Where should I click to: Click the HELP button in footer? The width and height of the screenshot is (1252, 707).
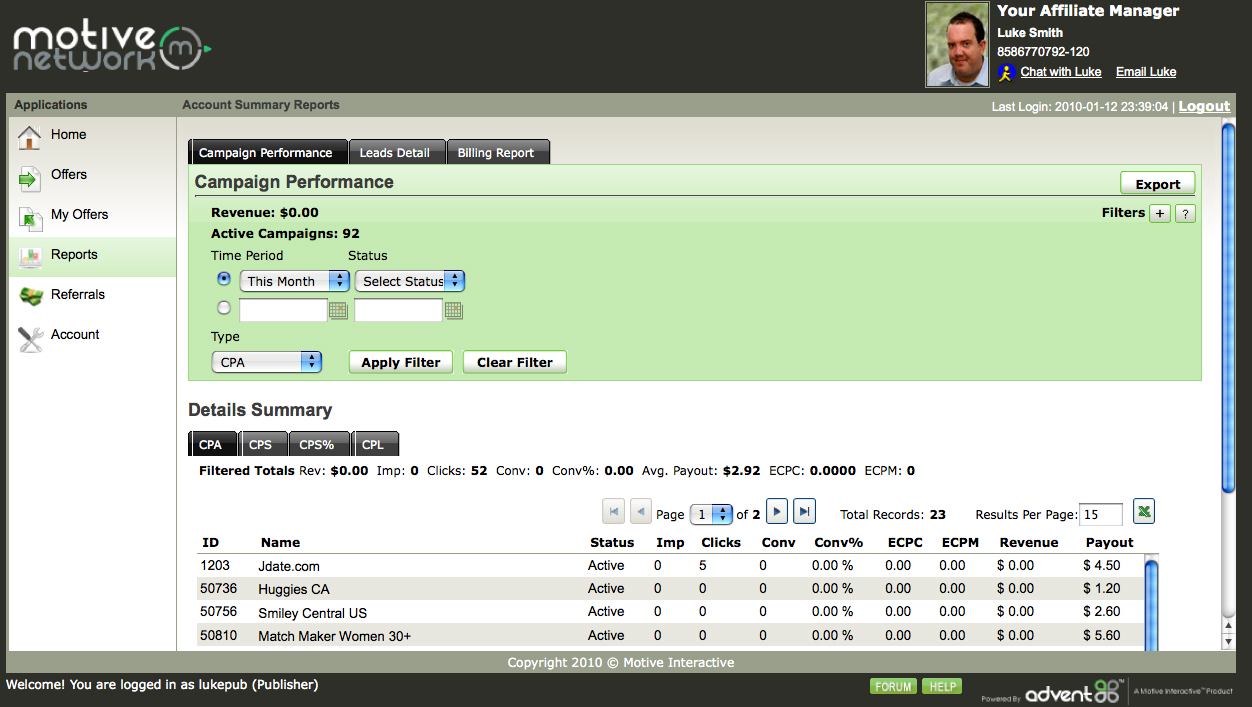point(941,686)
